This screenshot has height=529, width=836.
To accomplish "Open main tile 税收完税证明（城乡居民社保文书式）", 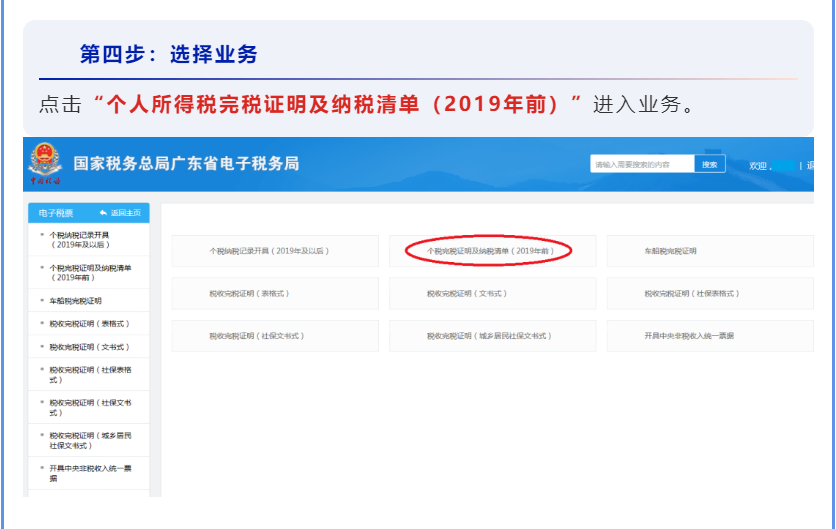I will pos(489,336).
